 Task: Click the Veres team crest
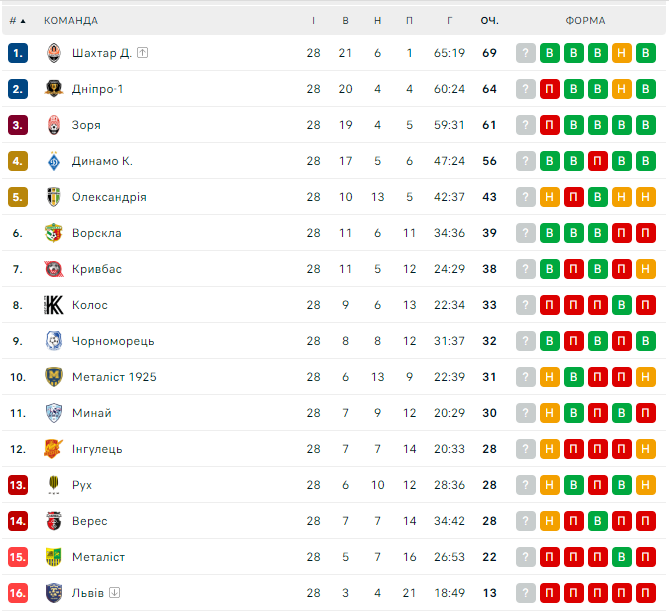(54, 521)
